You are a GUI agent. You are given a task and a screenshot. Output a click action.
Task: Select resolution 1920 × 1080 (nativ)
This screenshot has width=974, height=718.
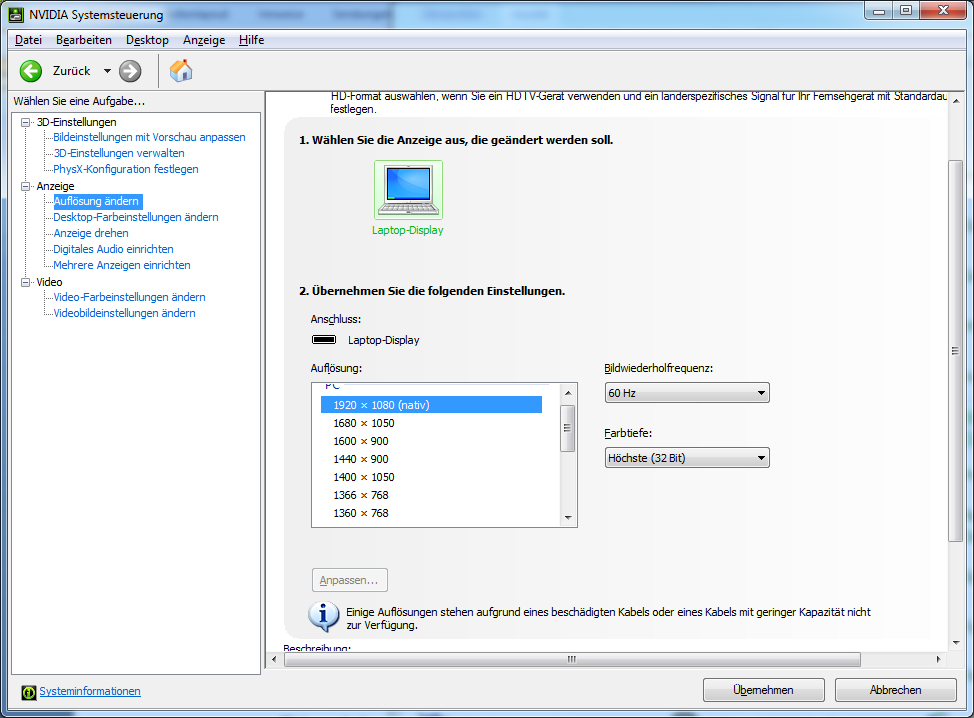431,405
